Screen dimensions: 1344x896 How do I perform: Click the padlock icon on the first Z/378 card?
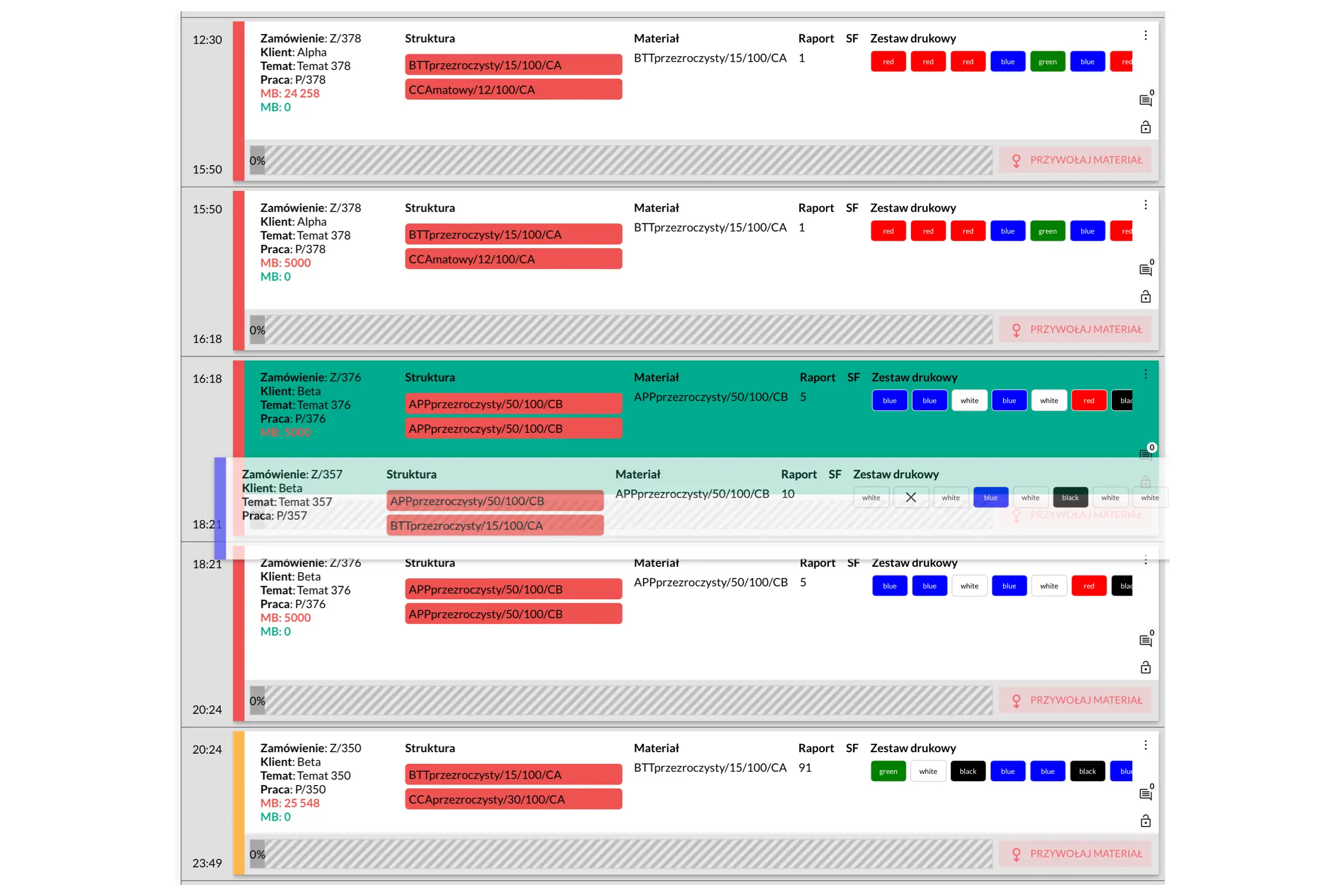[1147, 127]
